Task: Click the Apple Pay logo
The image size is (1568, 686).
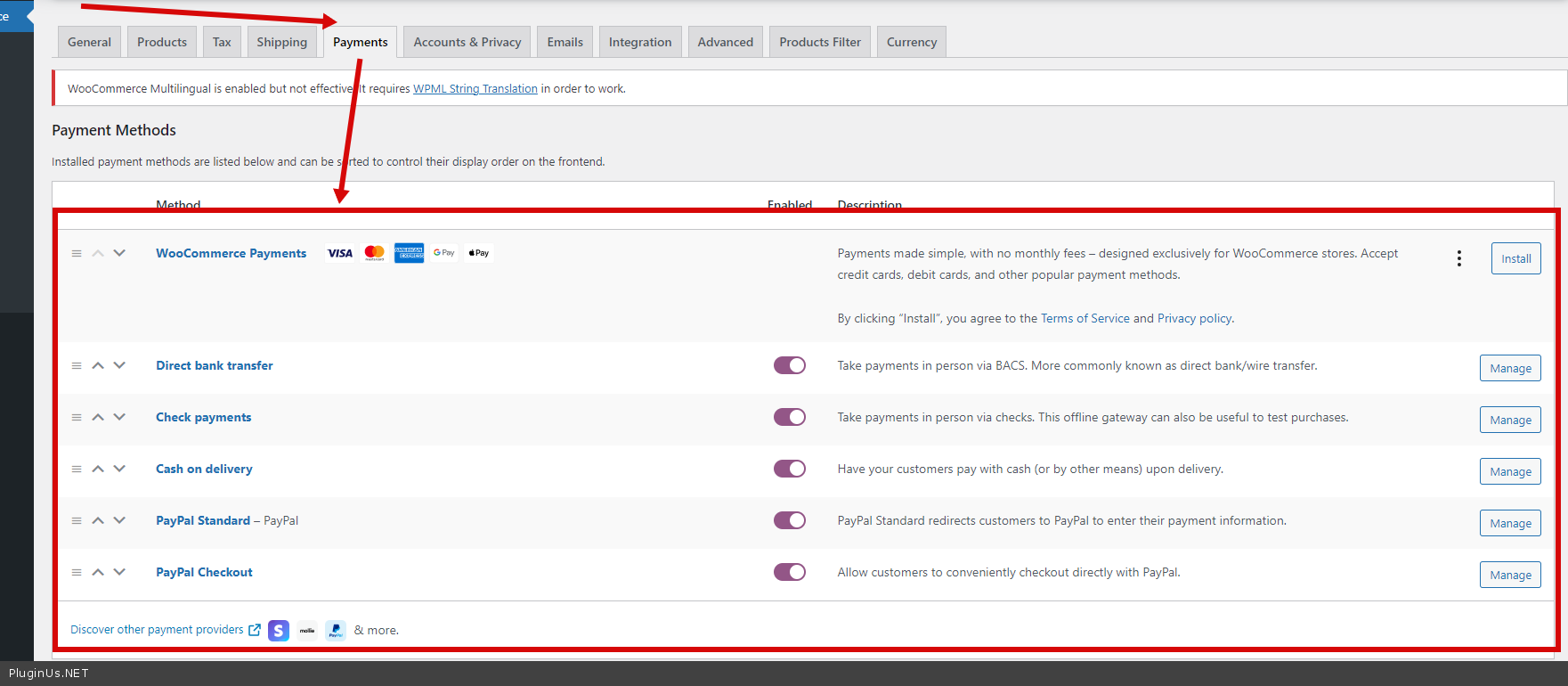Action: point(479,253)
